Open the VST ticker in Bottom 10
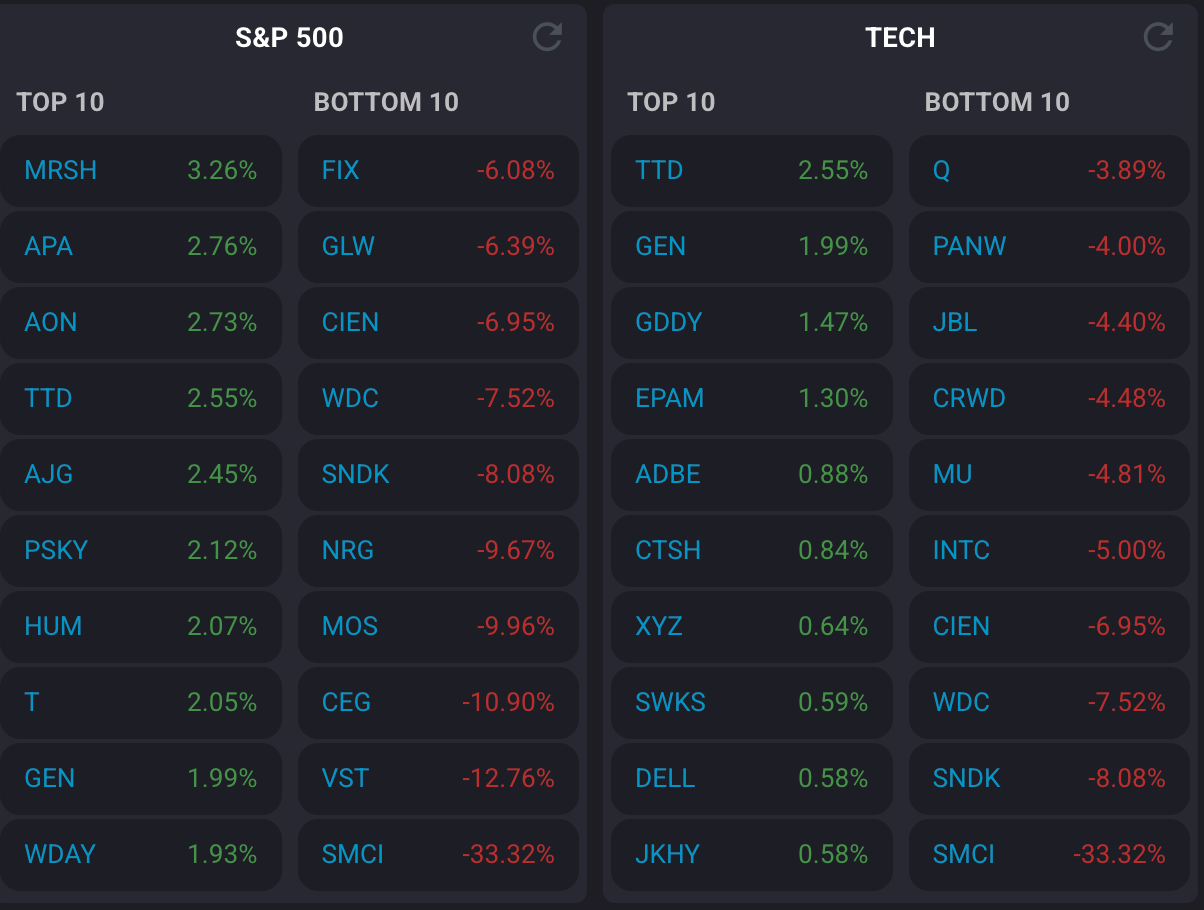The width and height of the screenshot is (1204, 910). tap(346, 779)
